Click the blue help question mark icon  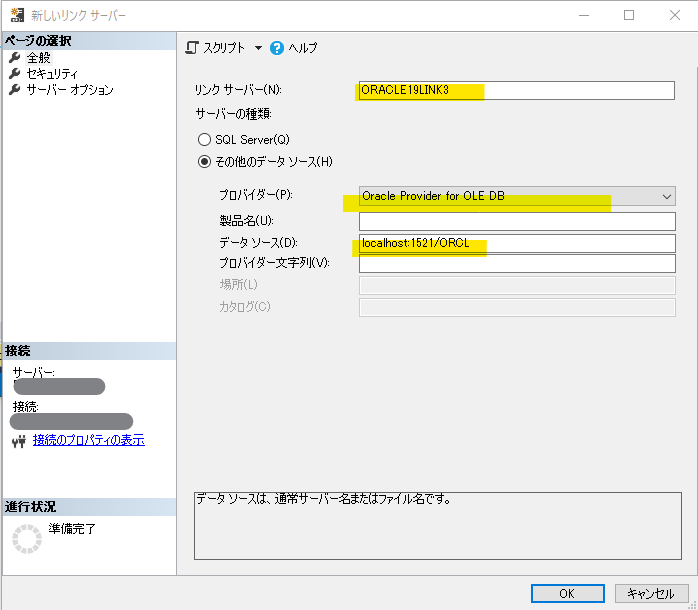[x=277, y=48]
